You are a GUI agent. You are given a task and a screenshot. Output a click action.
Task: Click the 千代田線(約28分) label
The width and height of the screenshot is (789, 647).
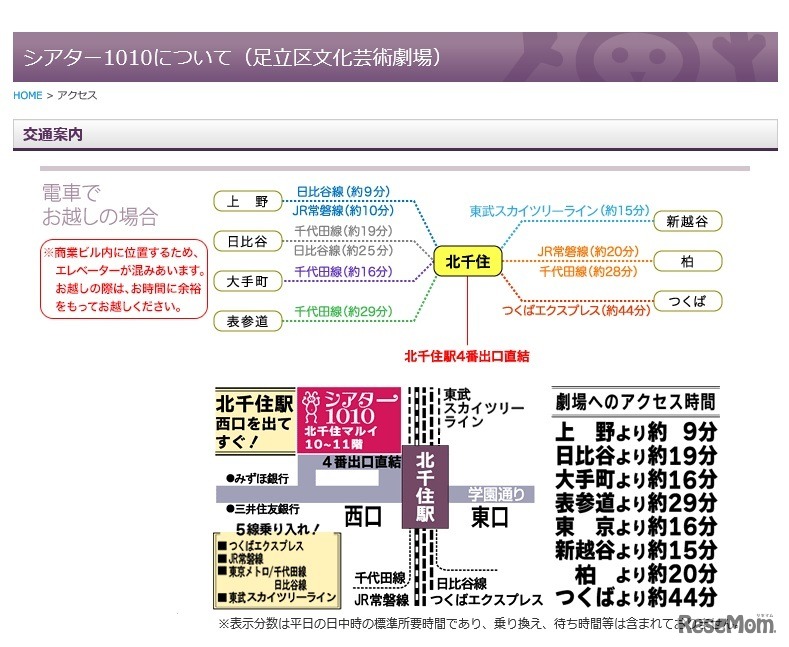[x=588, y=272]
